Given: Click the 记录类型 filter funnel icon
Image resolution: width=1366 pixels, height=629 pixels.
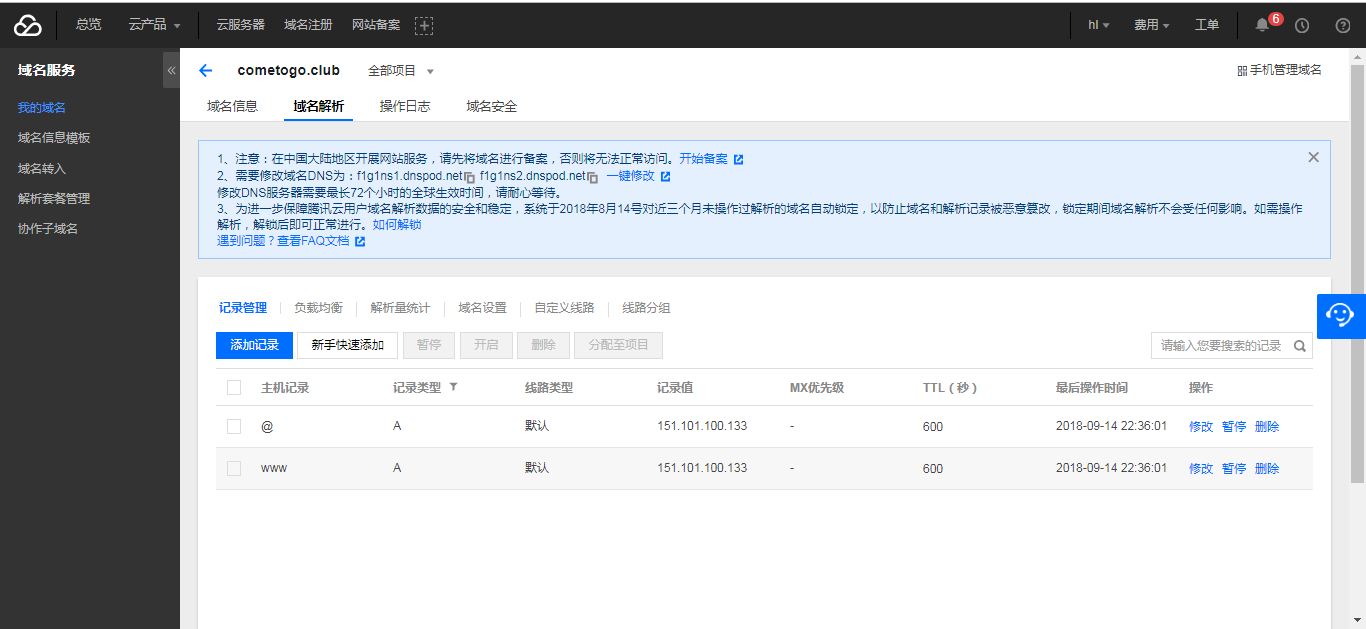Looking at the screenshot, I should 453,386.
